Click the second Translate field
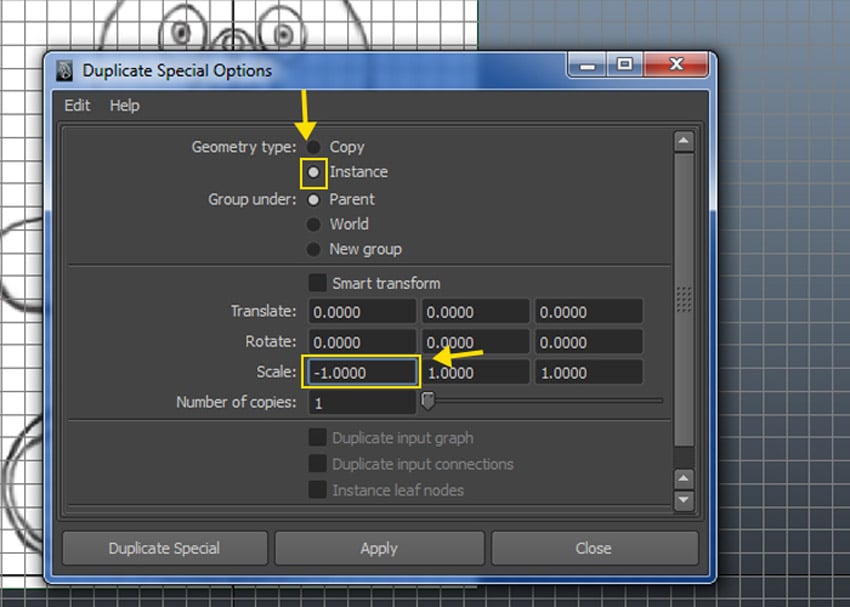The width and height of the screenshot is (850, 607). coord(475,312)
